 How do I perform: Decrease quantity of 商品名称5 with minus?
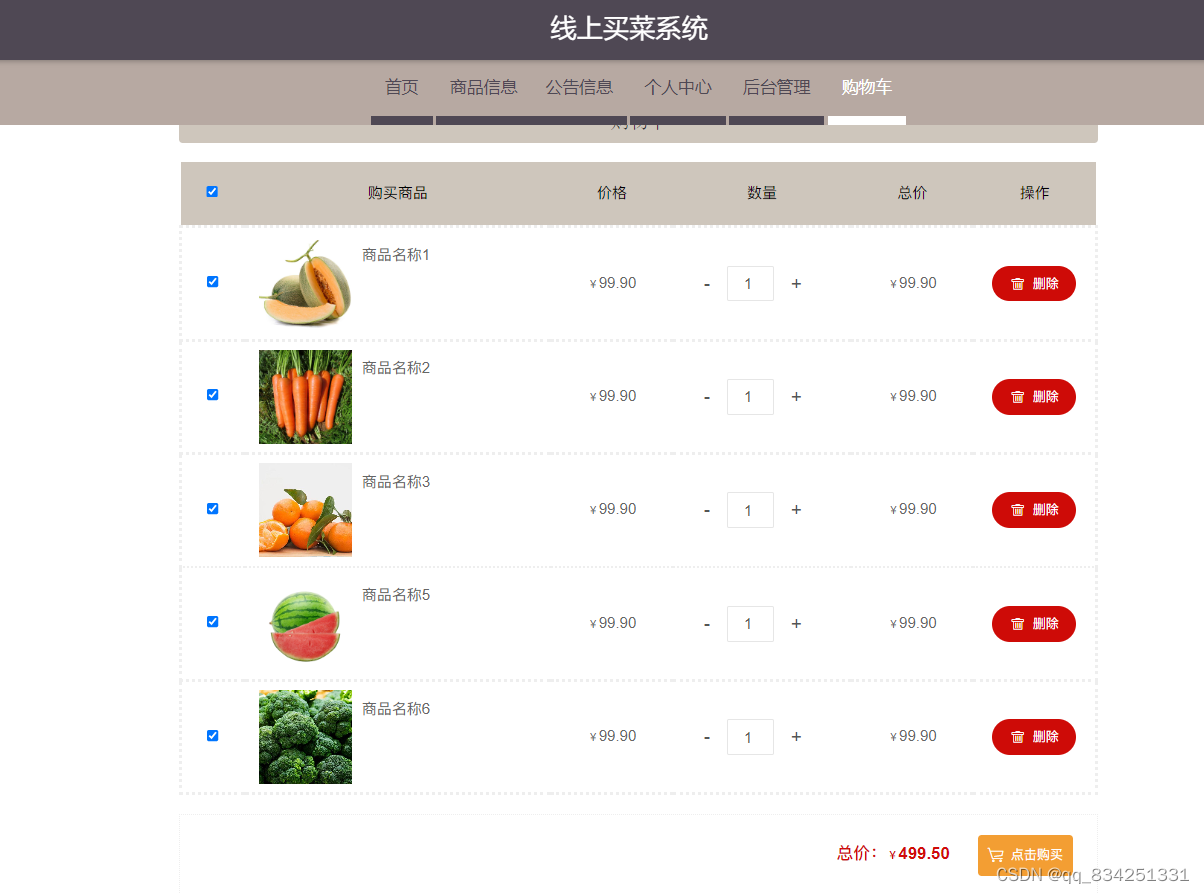coord(707,624)
